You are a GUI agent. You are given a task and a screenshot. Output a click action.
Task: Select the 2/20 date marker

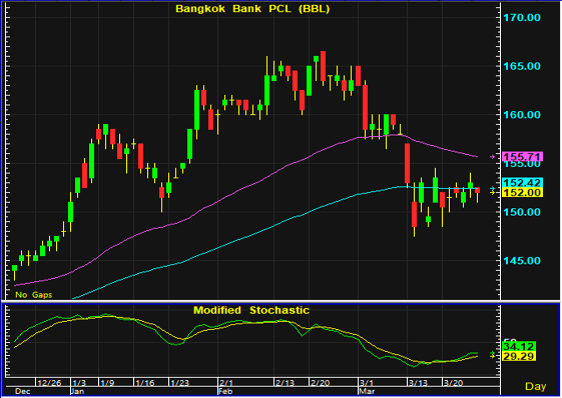coord(320,383)
